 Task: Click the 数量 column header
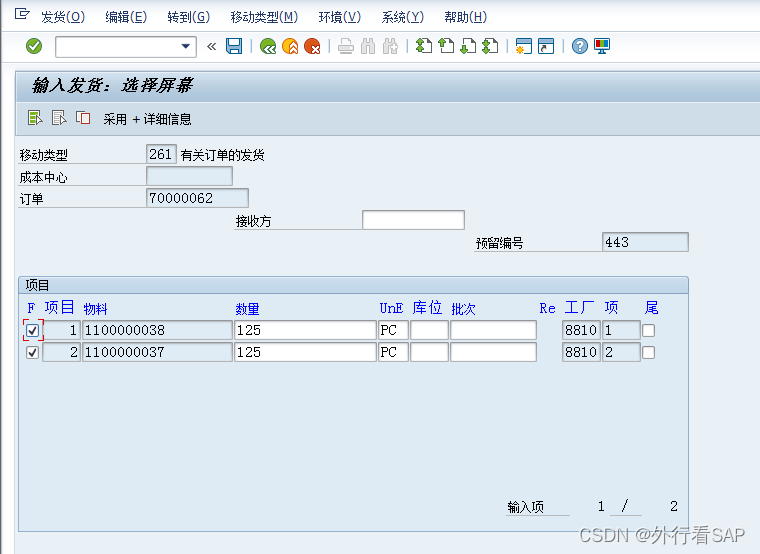[248, 309]
